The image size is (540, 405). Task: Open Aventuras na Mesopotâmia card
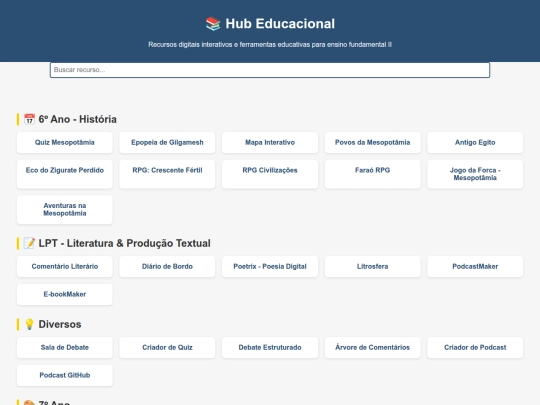coord(65,209)
